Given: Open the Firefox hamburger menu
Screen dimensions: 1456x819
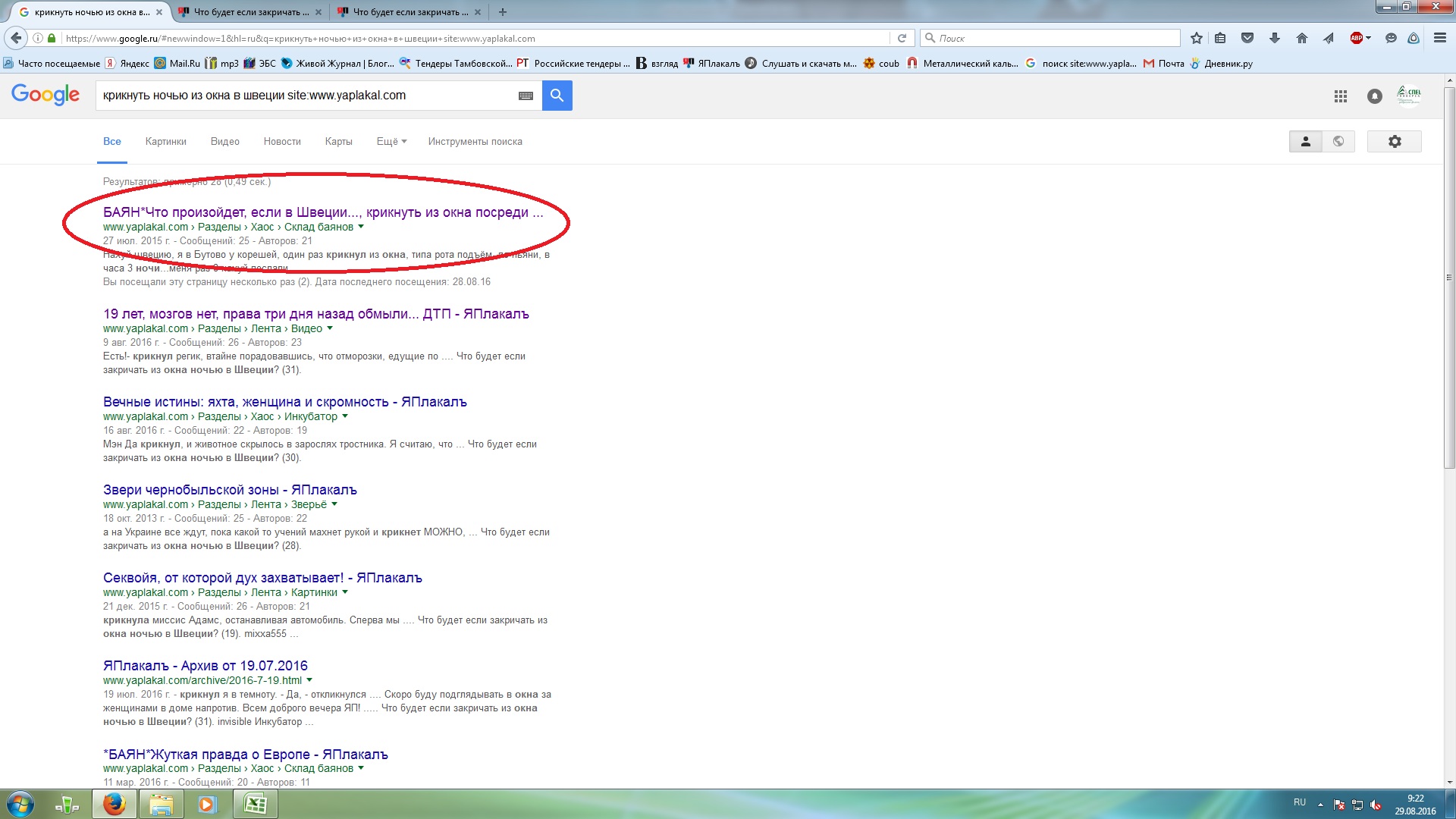Looking at the screenshot, I should click(x=1440, y=38).
